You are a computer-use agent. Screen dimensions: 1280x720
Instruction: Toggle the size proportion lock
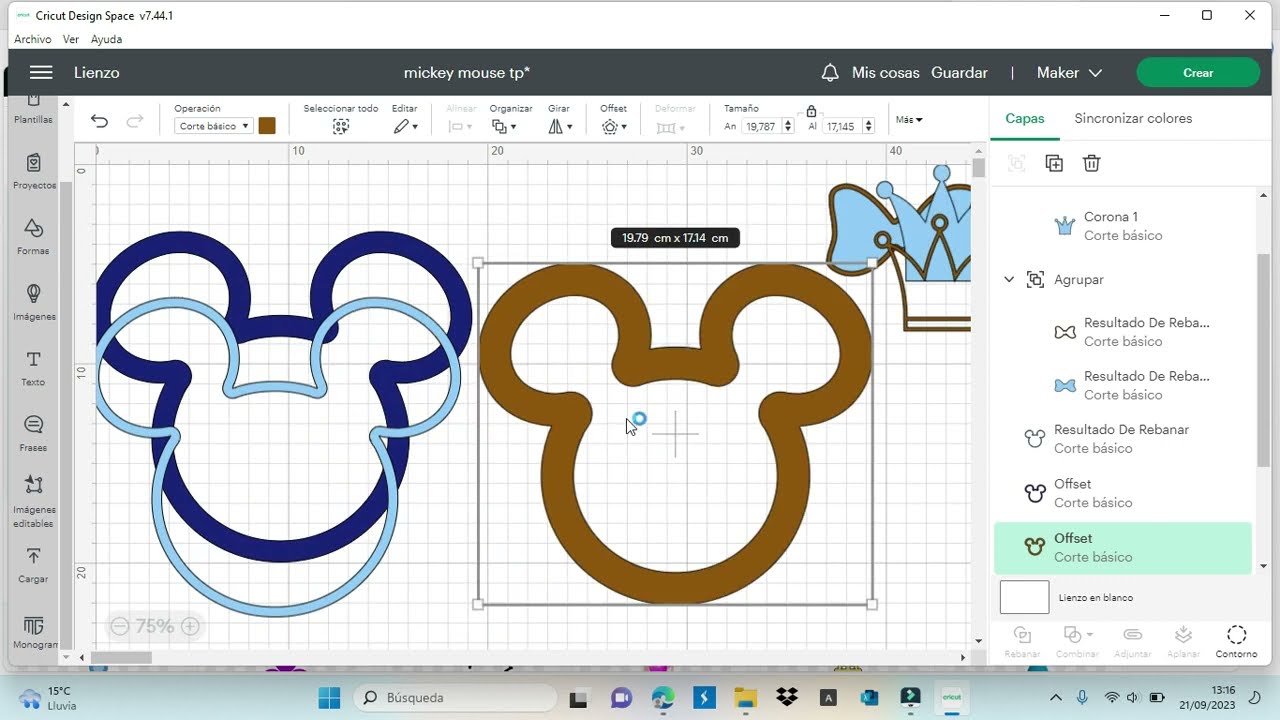coord(811,111)
